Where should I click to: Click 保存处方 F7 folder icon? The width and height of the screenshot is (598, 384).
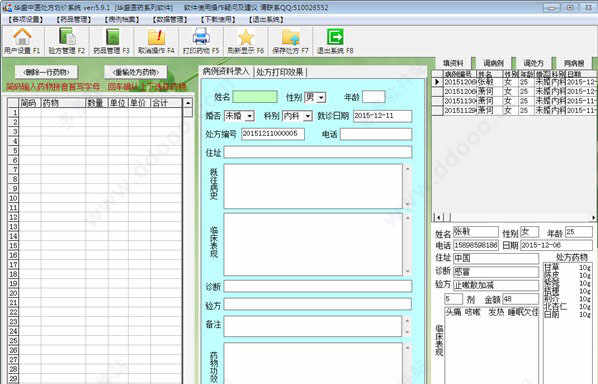[290, 41]
